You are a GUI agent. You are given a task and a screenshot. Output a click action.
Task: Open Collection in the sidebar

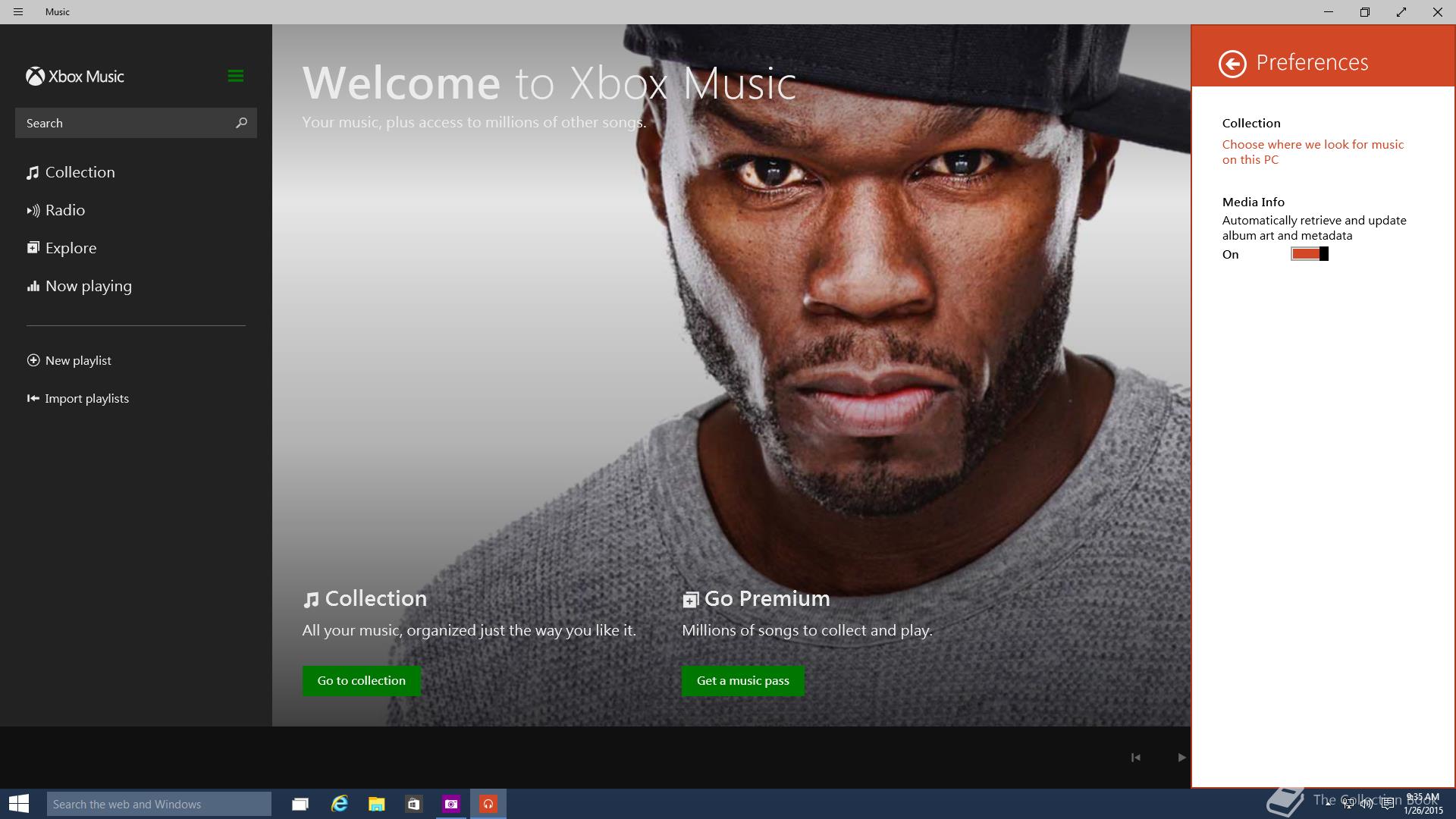pyautogui.click(x=71, y=172)
